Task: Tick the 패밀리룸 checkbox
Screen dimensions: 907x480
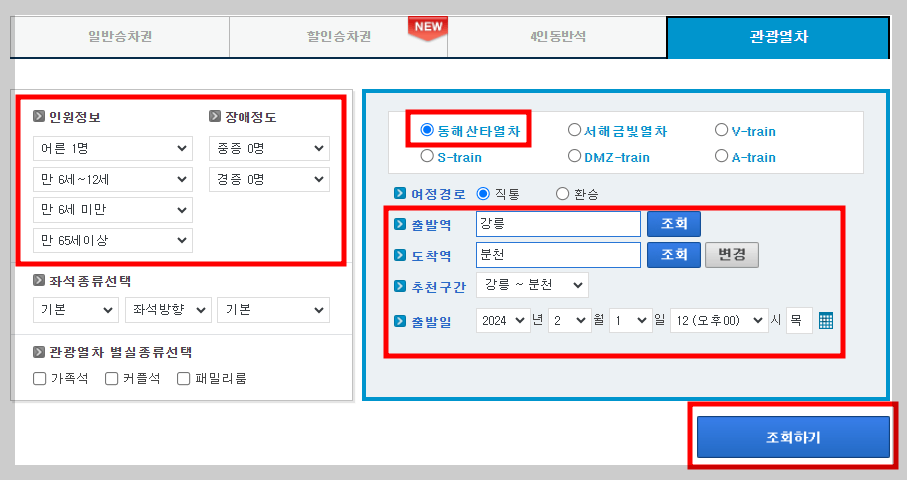Action: [183, 379]
